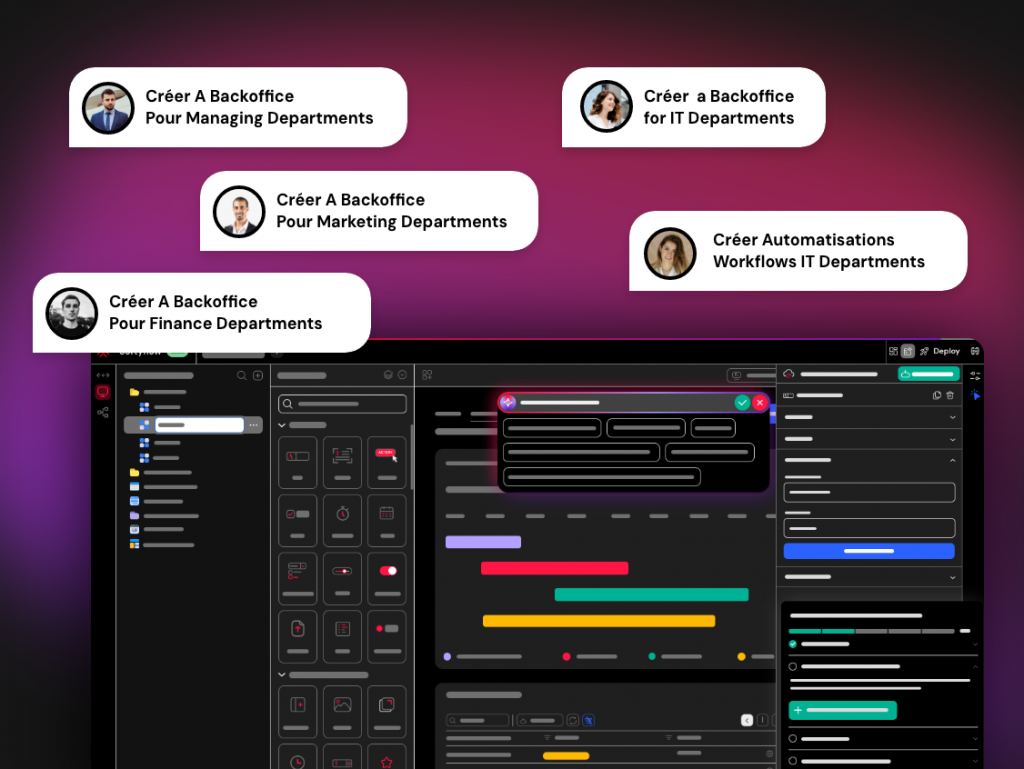Click the green checked circle in the checklist panel
Image resolution: width=1024 pixels, height=769 pixels.
(793, 644)
